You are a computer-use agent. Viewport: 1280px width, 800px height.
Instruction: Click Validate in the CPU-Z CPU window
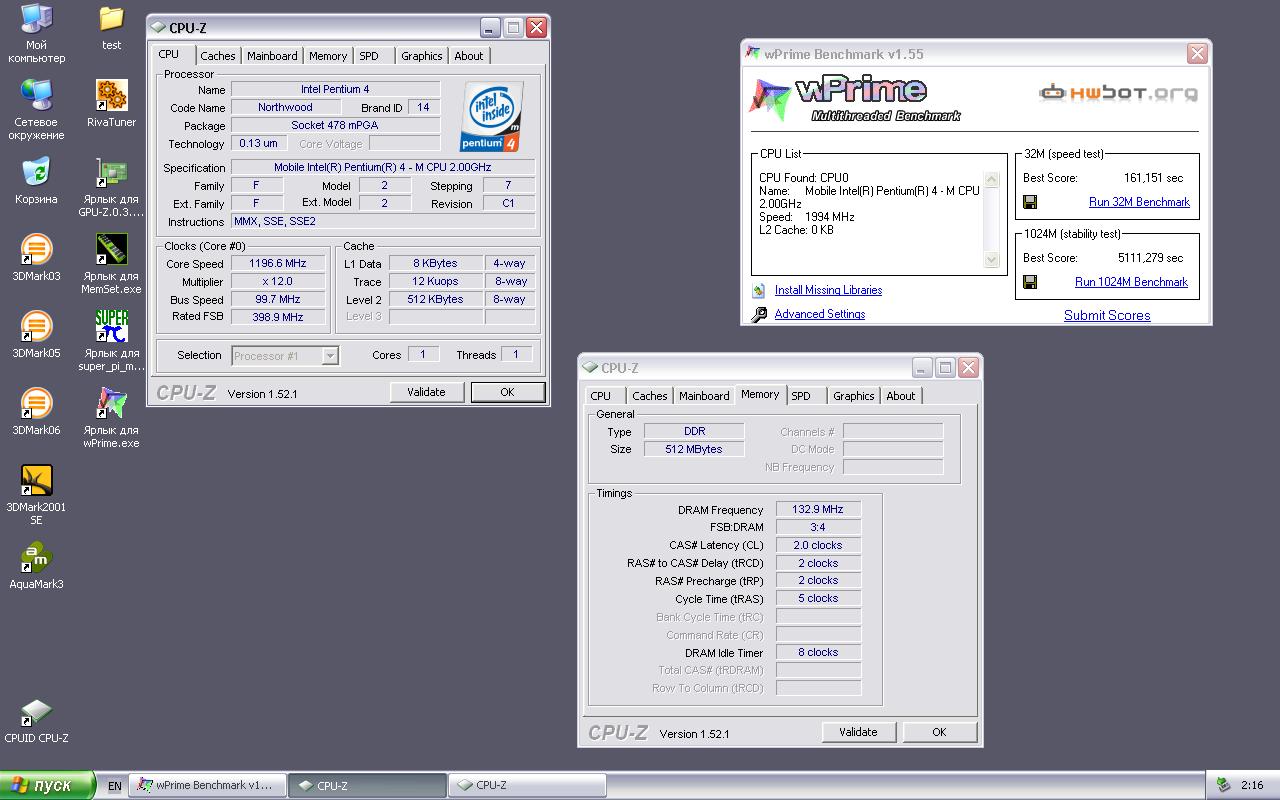(x=427, y=392)
